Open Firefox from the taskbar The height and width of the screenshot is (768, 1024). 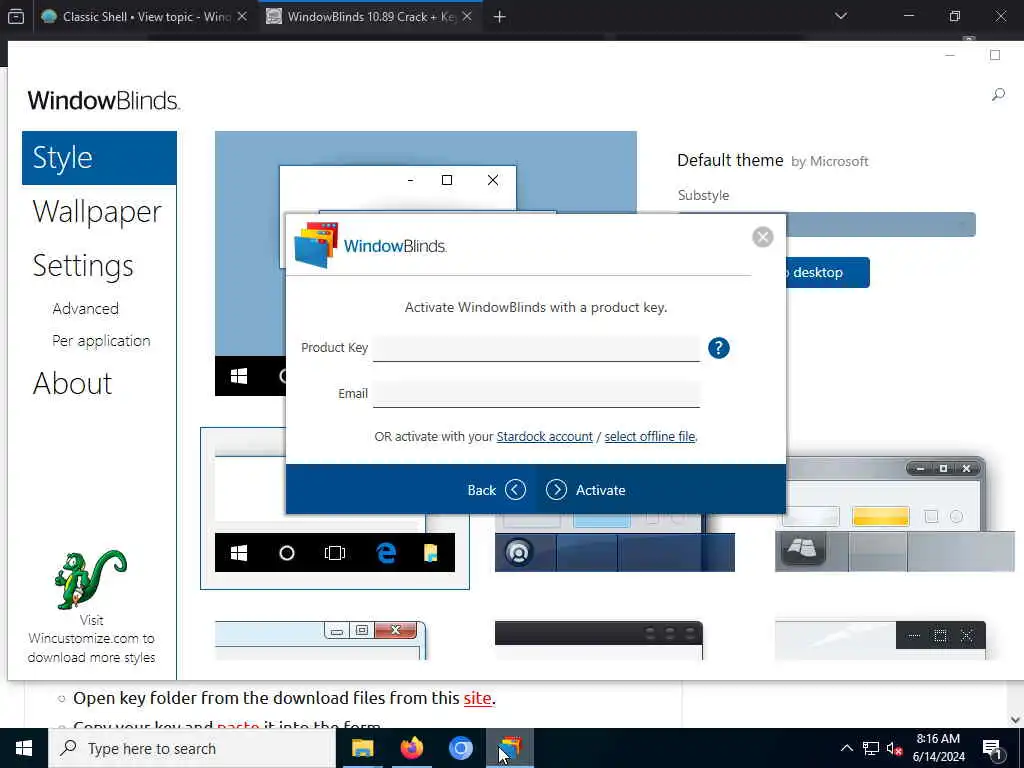(x=411, y=748)
